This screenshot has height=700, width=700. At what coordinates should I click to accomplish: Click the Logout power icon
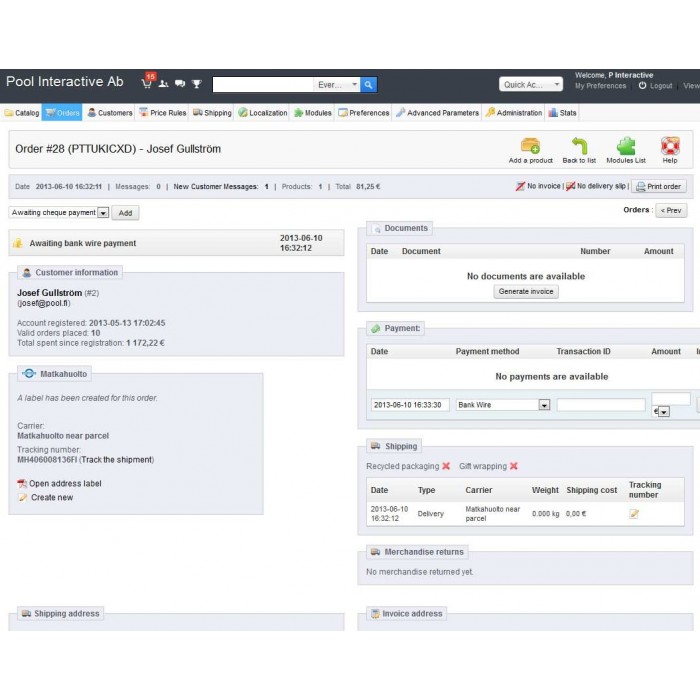pos(642,86)
